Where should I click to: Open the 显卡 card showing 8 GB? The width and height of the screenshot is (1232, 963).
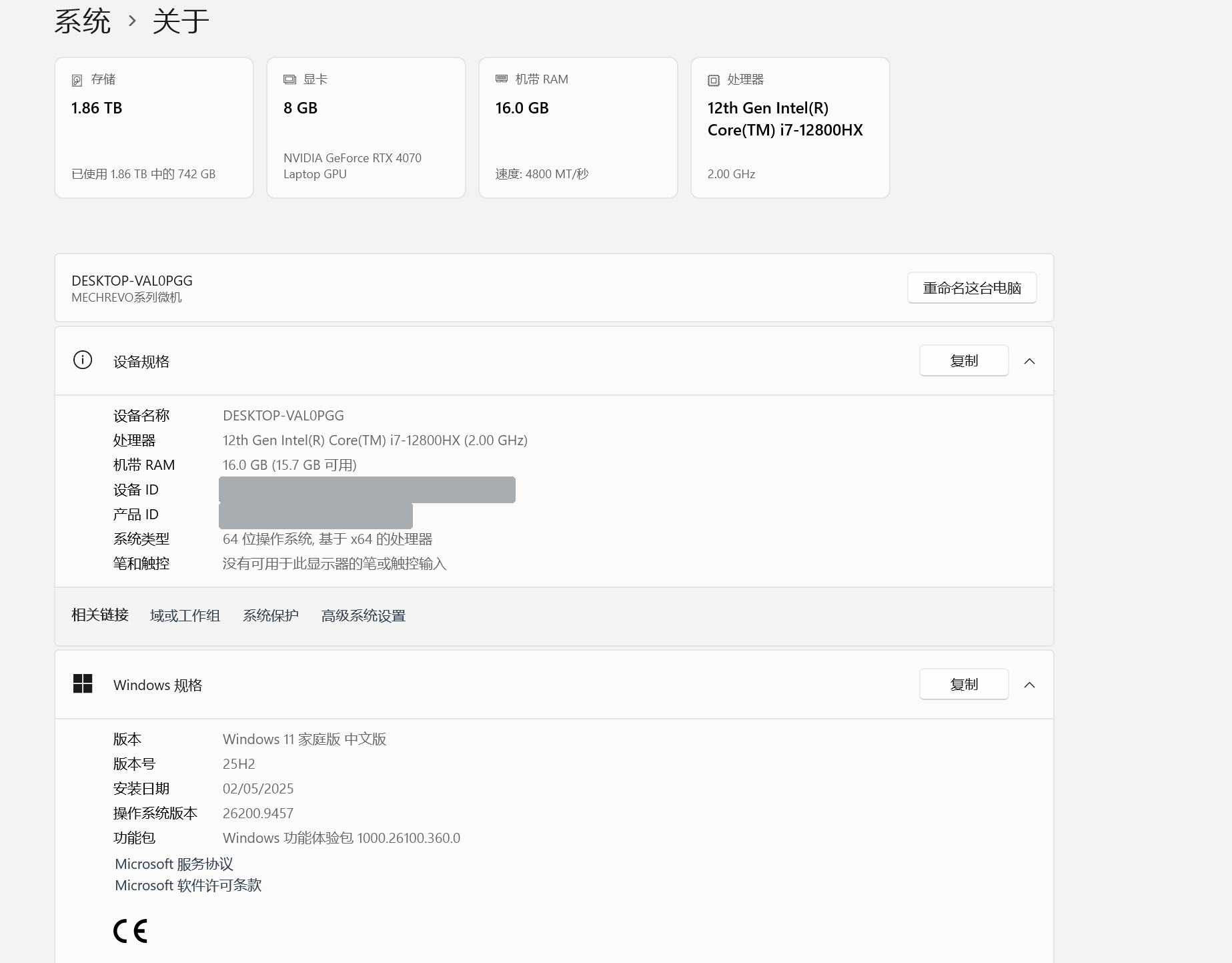tap(366, 127)
